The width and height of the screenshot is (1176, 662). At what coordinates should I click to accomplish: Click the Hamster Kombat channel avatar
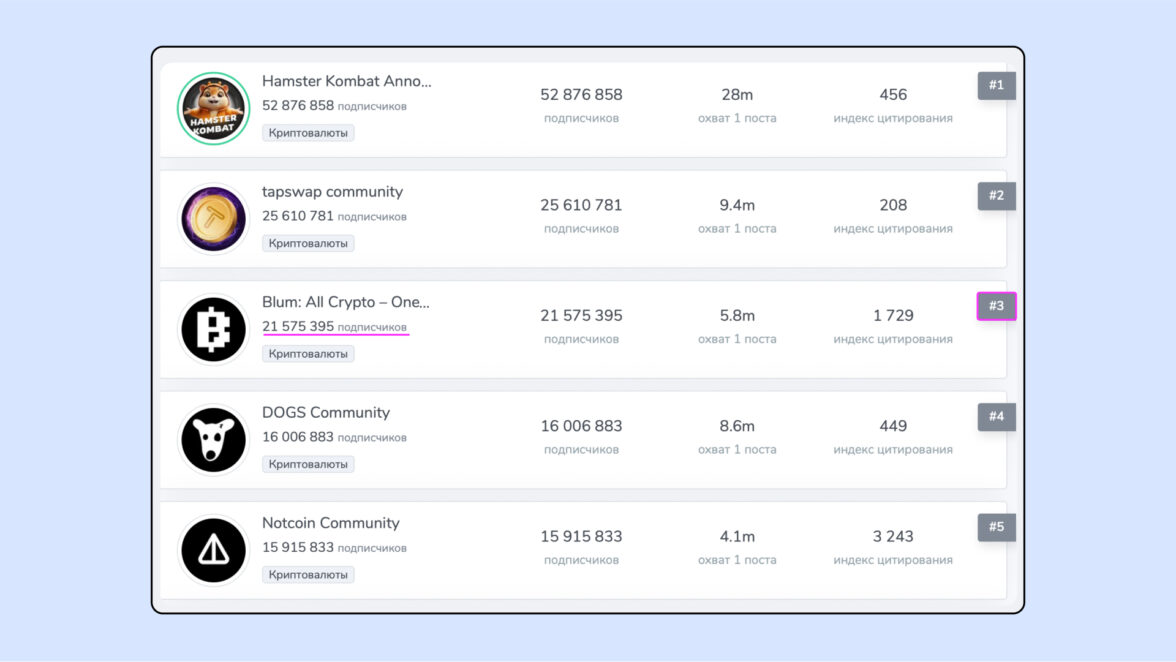click(x=213, y=109)
